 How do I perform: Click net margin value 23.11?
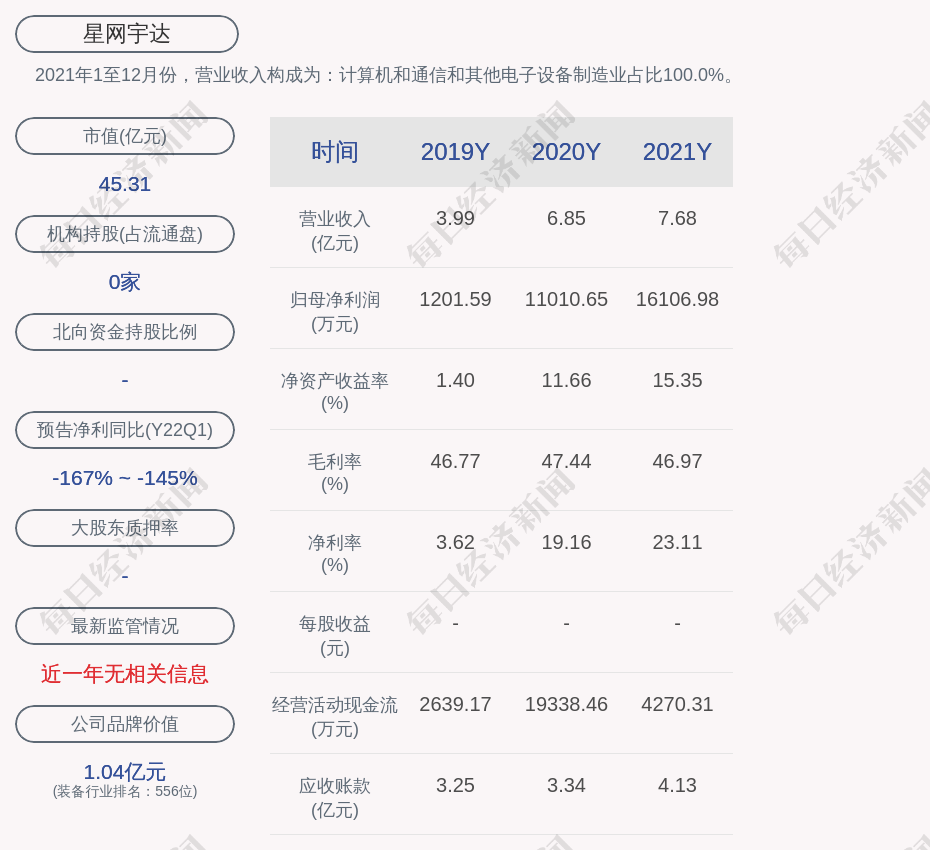pos(677,542)
